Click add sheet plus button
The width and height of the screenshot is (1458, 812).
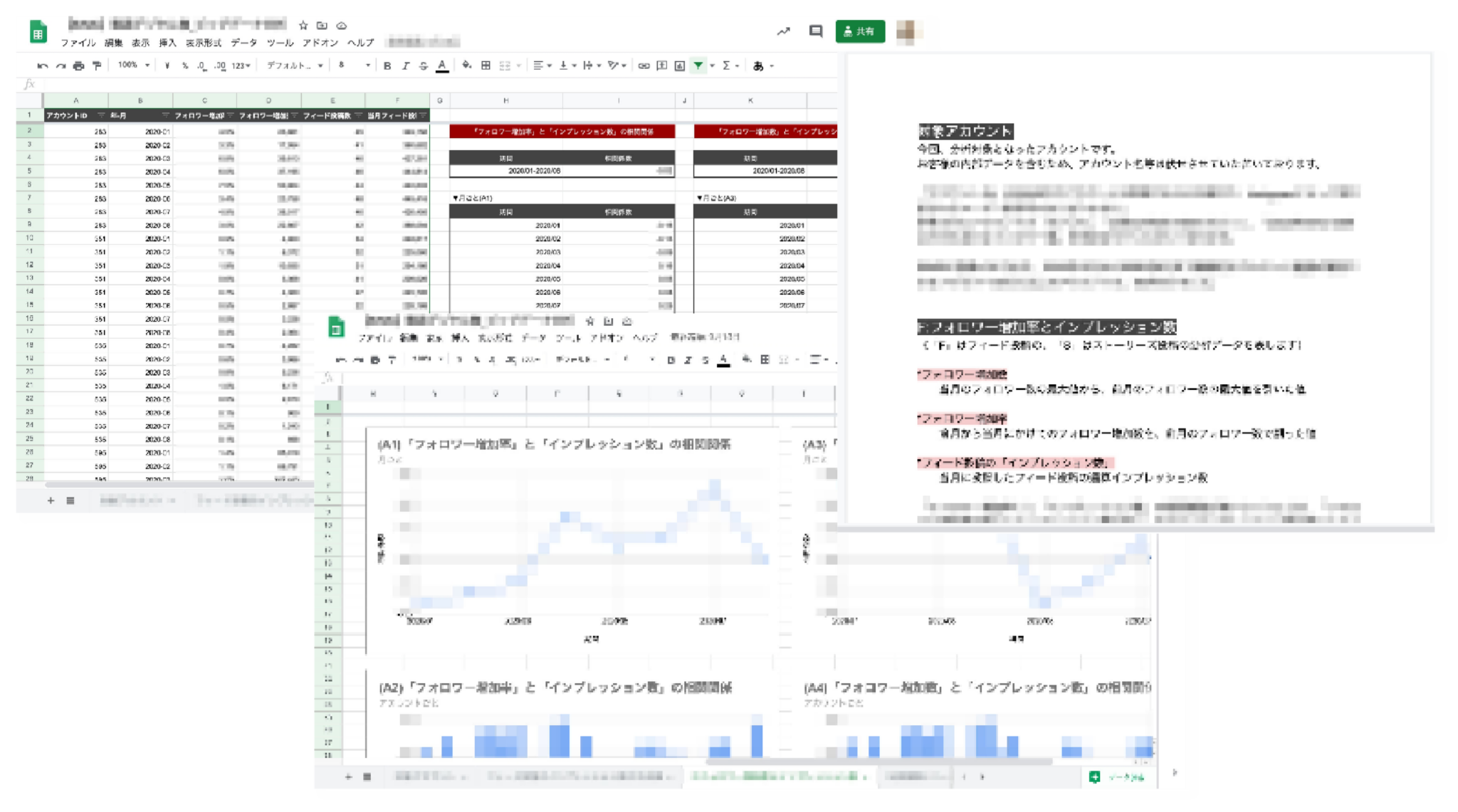click(51, 500)
